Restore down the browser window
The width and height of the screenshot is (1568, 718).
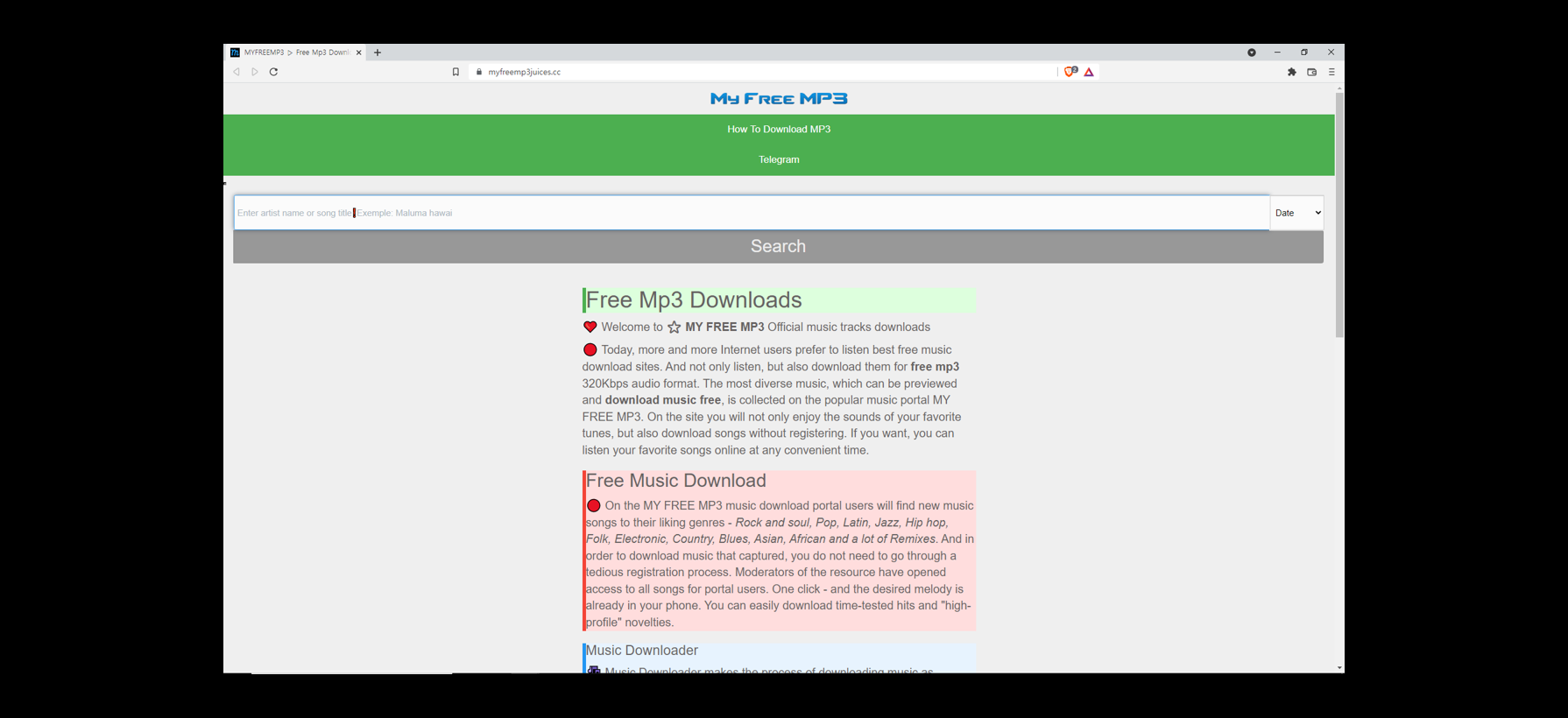[x=1304, y=53]
